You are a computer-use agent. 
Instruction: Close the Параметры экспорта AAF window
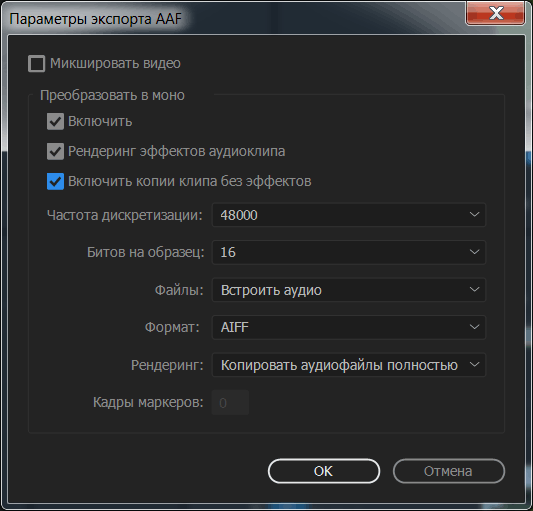[495, 14]
